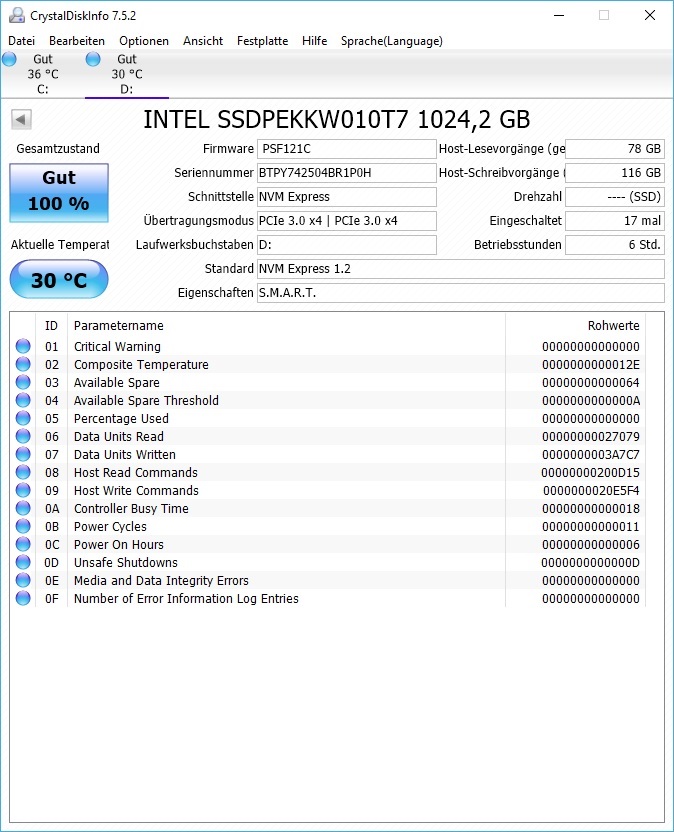Open the Hilfe menu

pos(314,41)
